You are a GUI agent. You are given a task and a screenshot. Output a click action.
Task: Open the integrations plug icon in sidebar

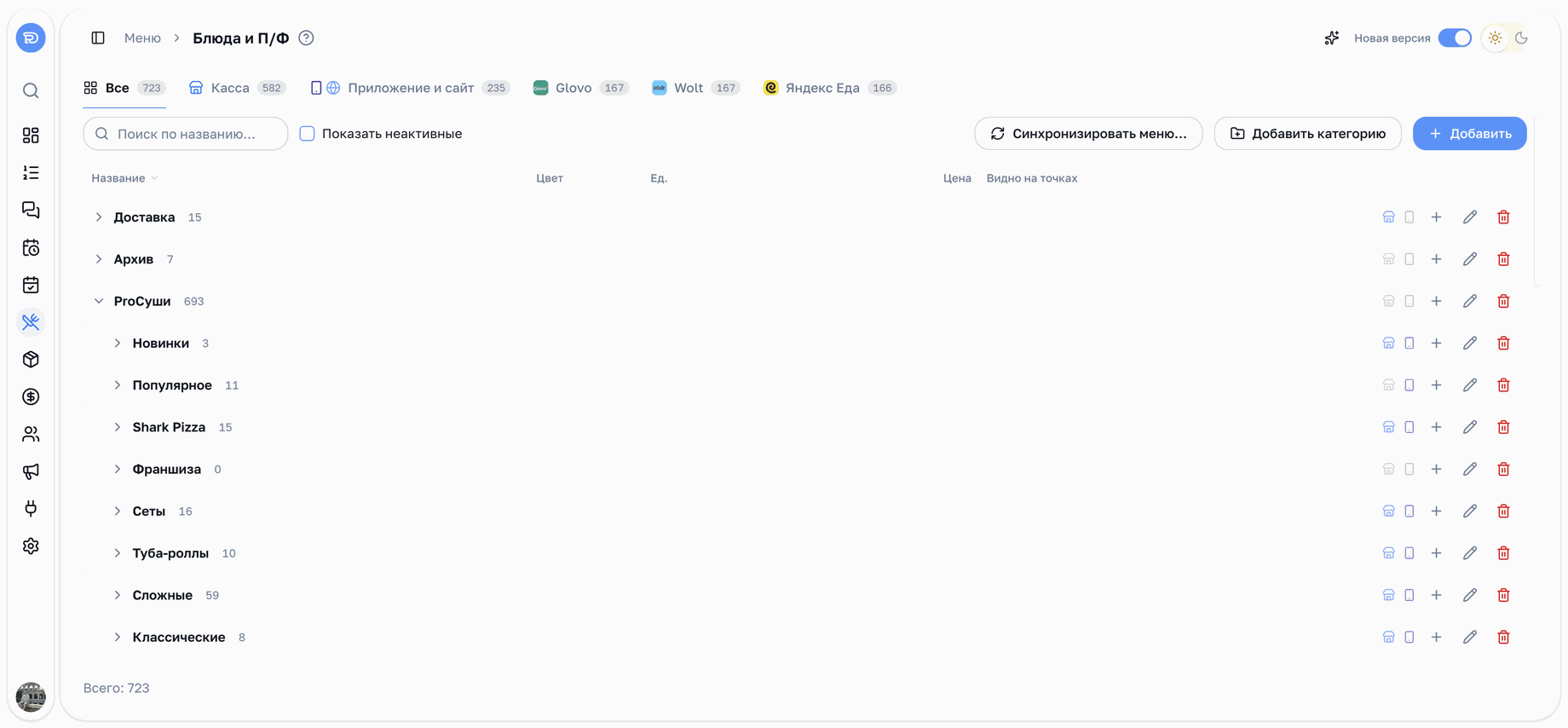pyautogui.click(x=31, y=509)
